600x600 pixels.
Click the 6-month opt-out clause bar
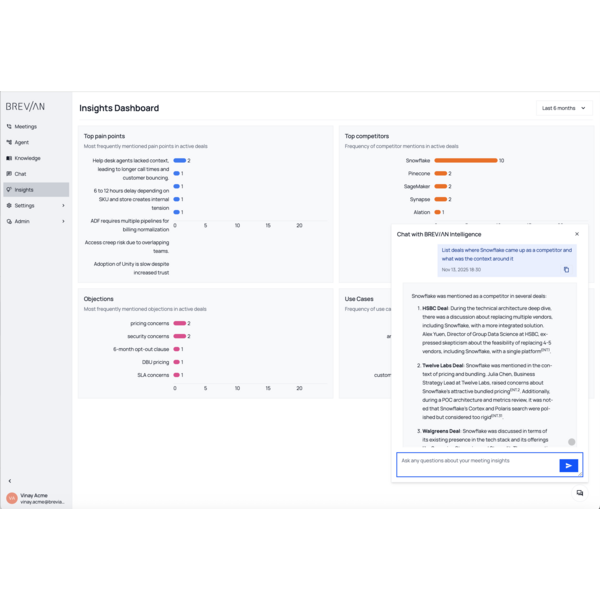pyautogui.click(x=176, y=349)
